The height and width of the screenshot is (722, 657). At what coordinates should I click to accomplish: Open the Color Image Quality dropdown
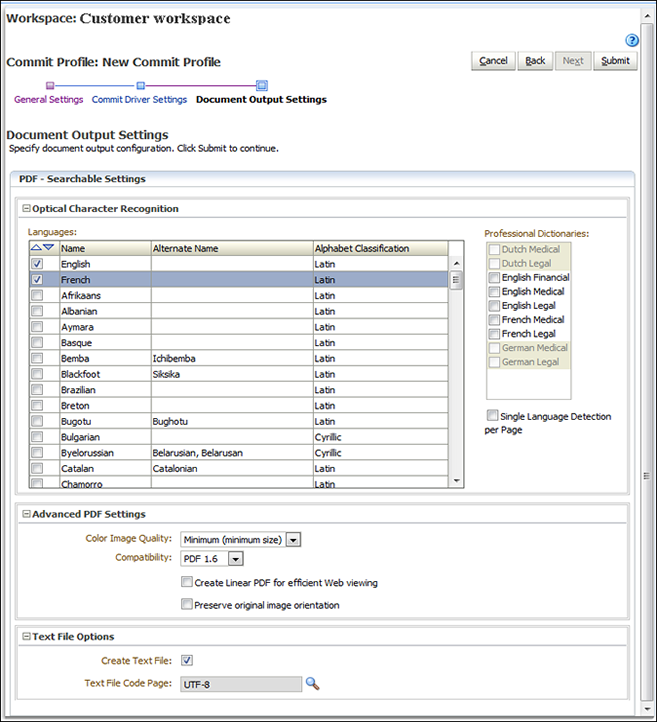click(293, 540)
